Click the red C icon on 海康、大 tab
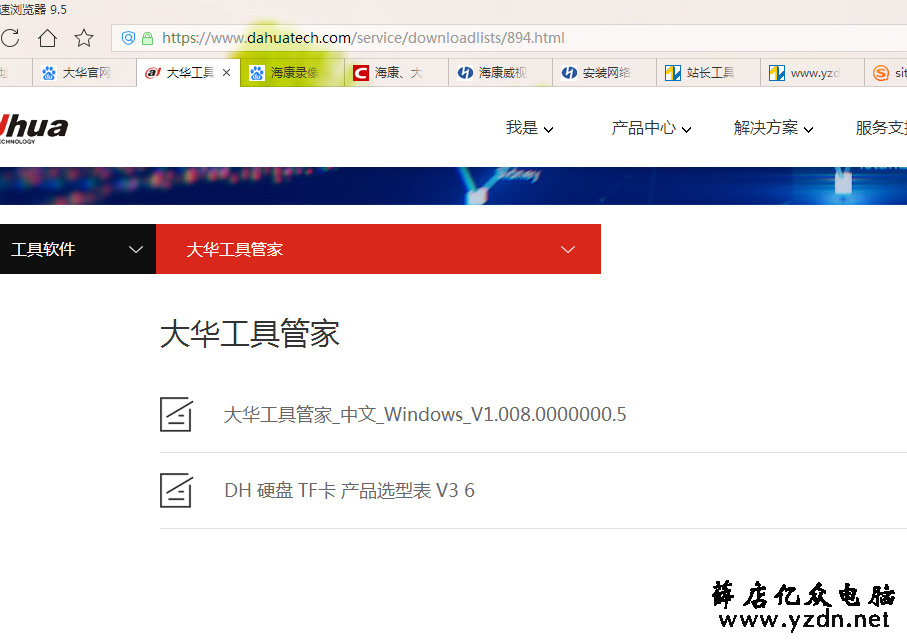The width and height of the screenshot is (907, 640). pos(361,73)
